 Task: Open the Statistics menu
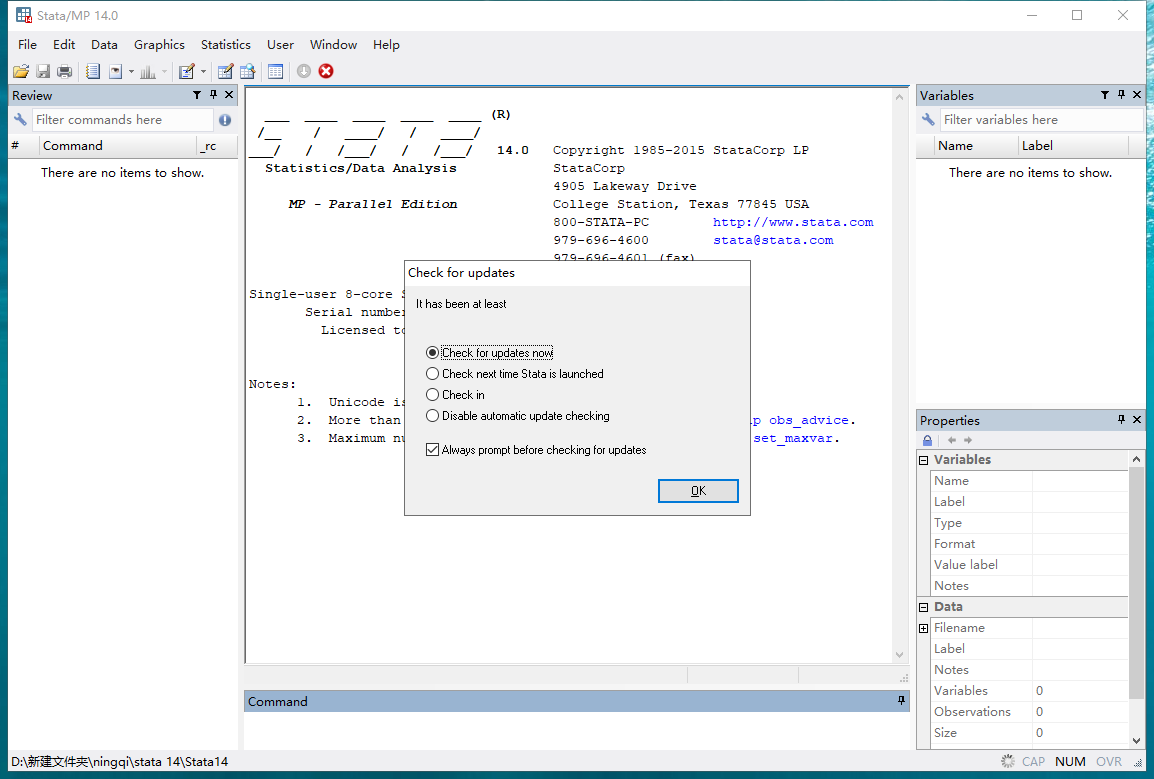click(x=226, y=45)
